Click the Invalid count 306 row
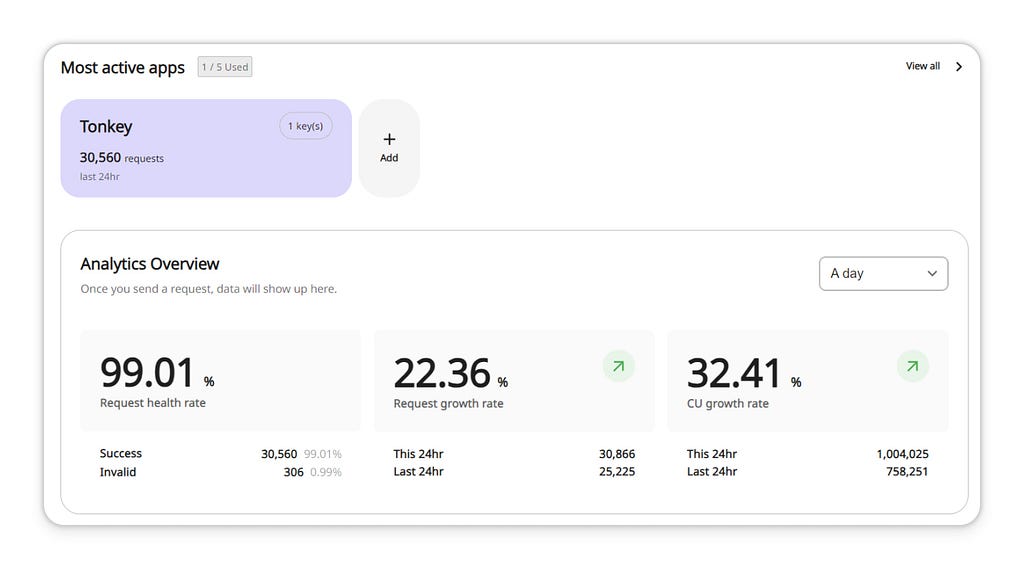This screenshot has height=569, width=1024. (221, 472)
